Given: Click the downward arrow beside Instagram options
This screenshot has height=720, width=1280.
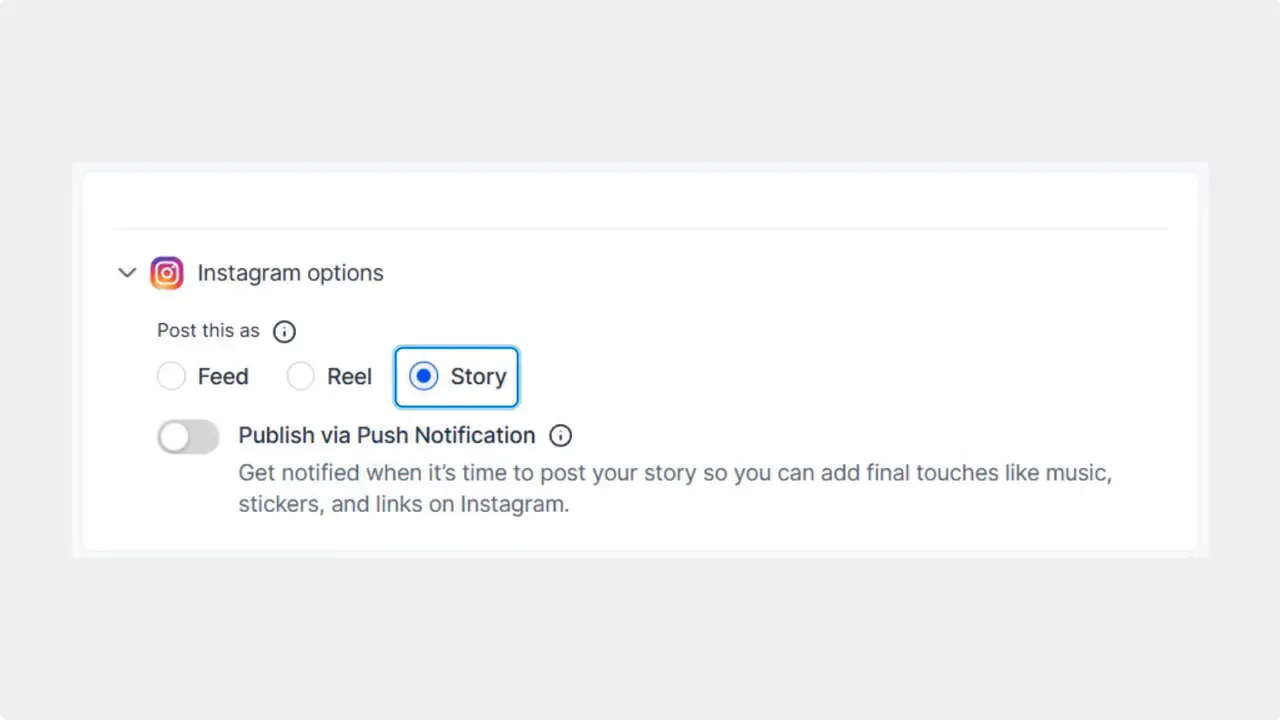Looking at the screenshot, I should (x=127, y=272).
